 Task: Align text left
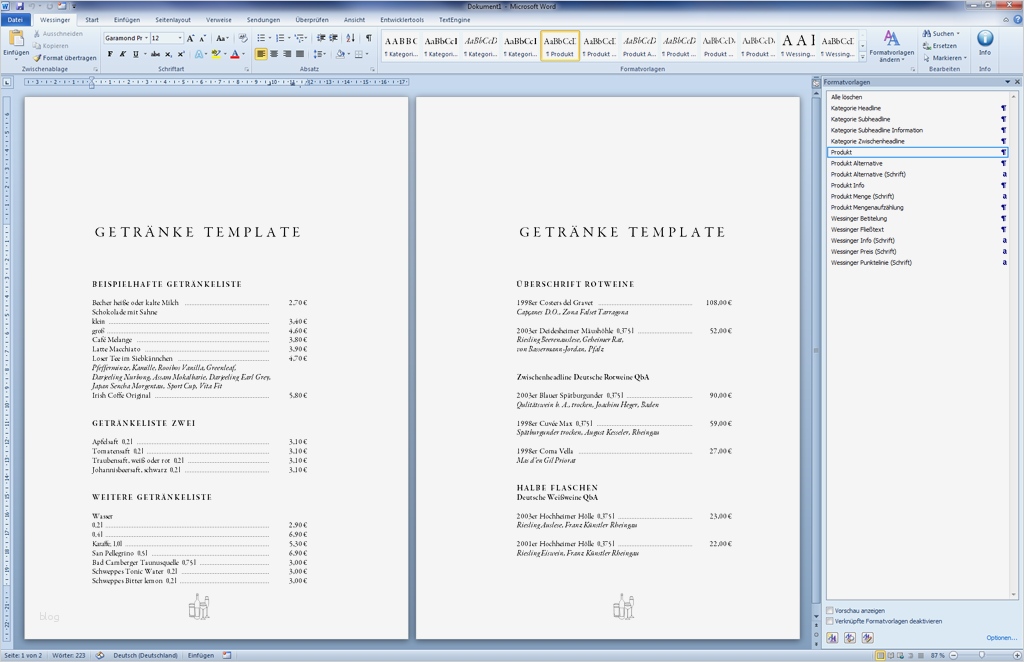tap(261, 54)
